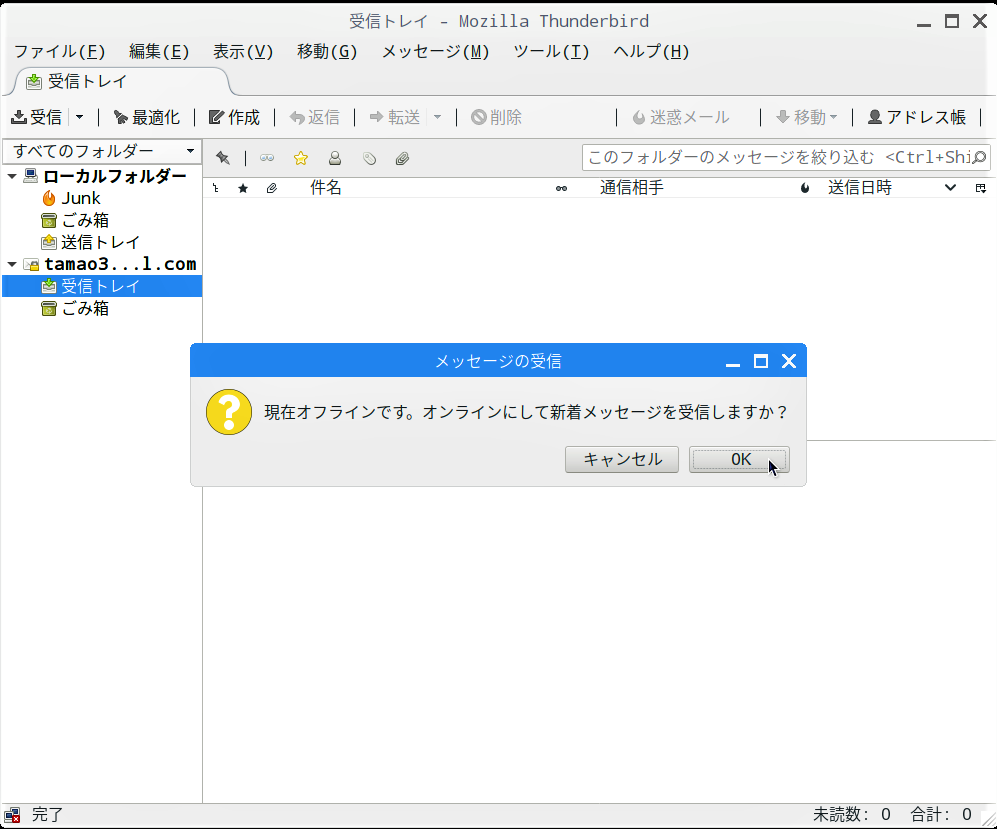The image size is (997, 829).
Task: Click the thread column header icon
Action: click(216, 188)
